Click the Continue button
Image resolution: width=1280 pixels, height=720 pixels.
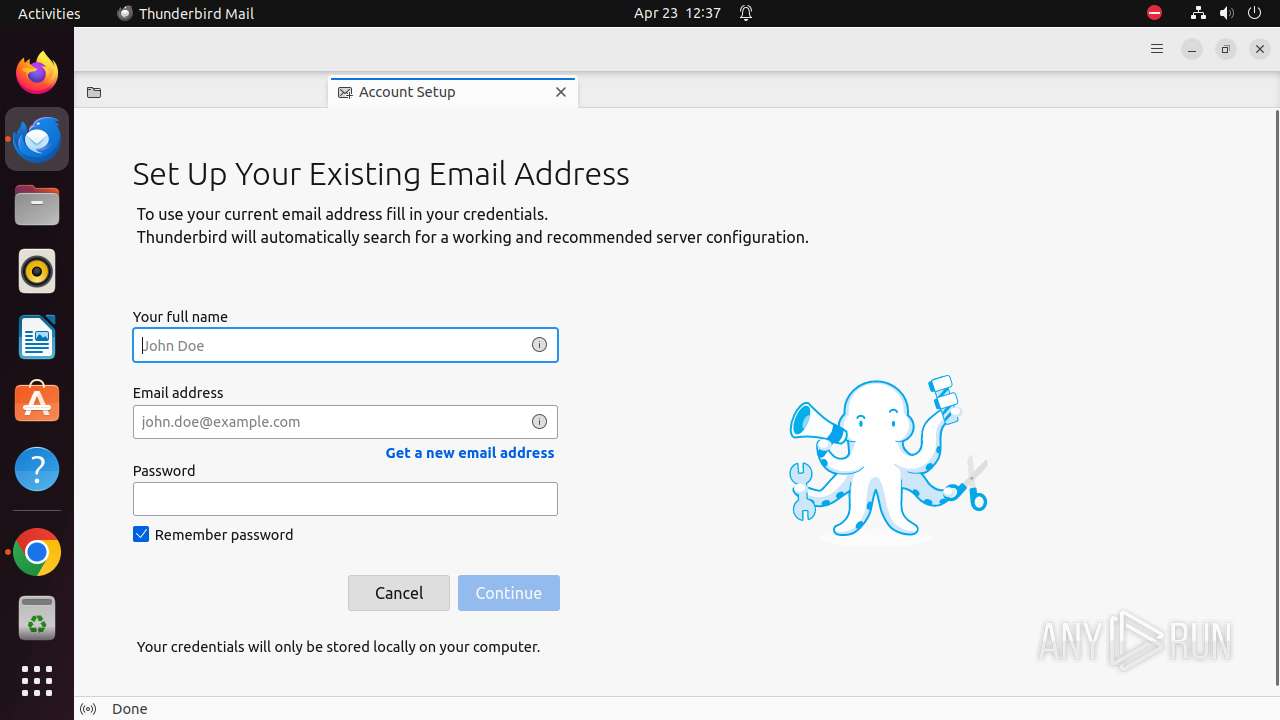(509, 593)
